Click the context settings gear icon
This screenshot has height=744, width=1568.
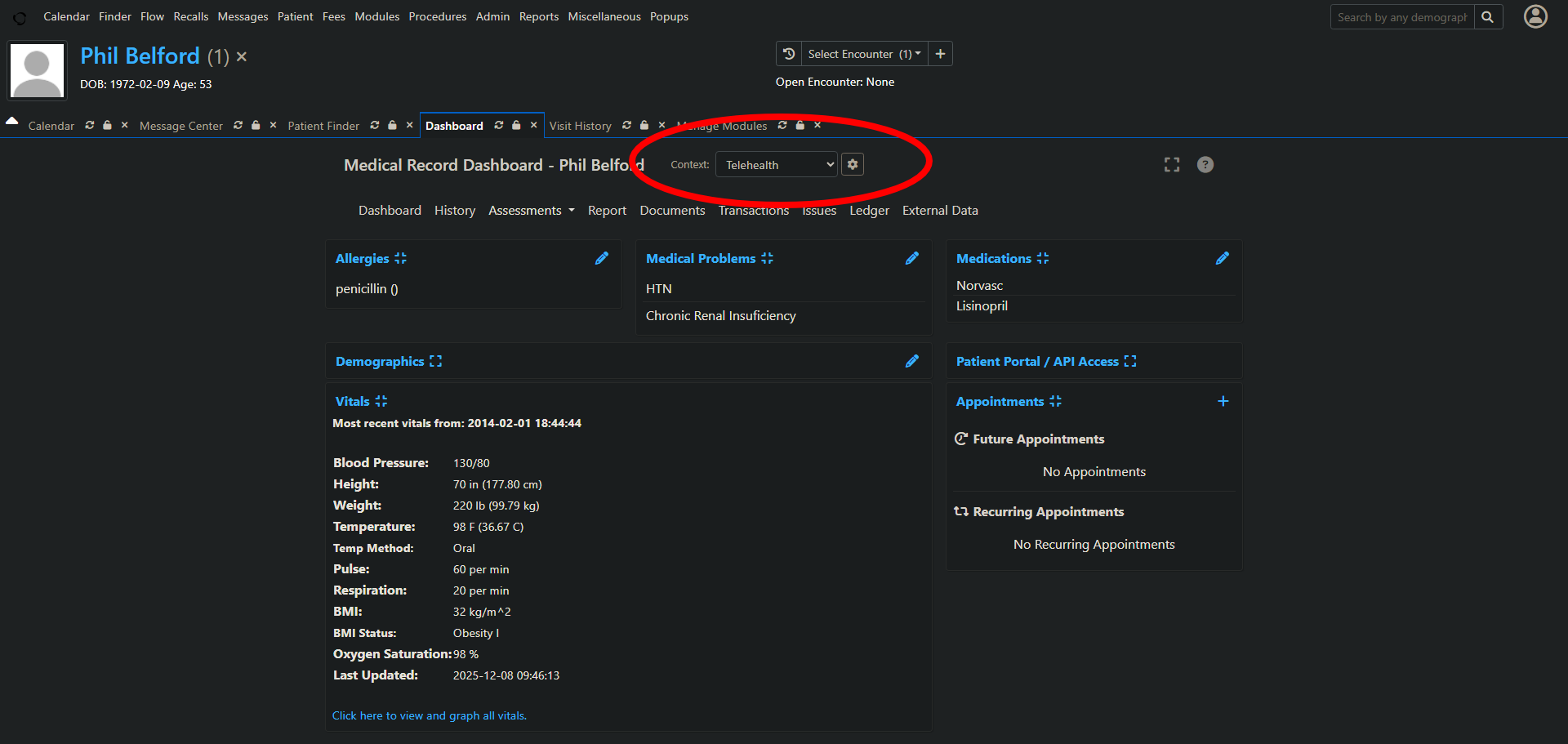coord(853,164)
